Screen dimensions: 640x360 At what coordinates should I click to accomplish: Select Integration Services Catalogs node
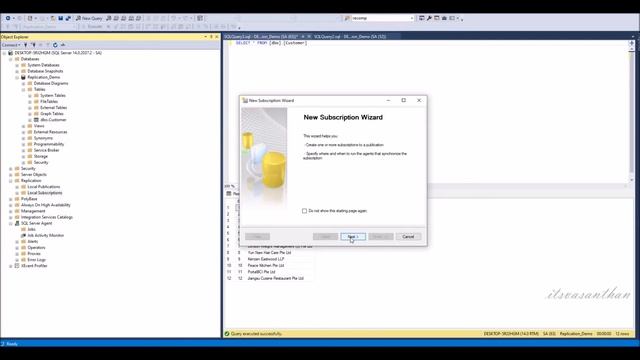tap(47, 217)
